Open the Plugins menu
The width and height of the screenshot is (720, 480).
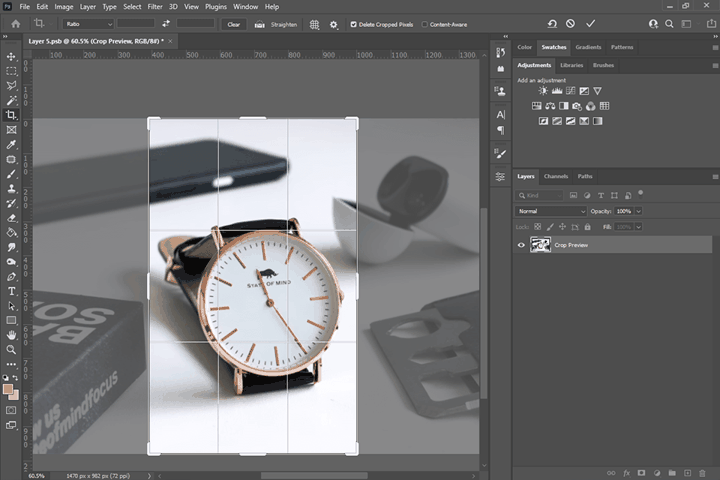coord(216,6)
